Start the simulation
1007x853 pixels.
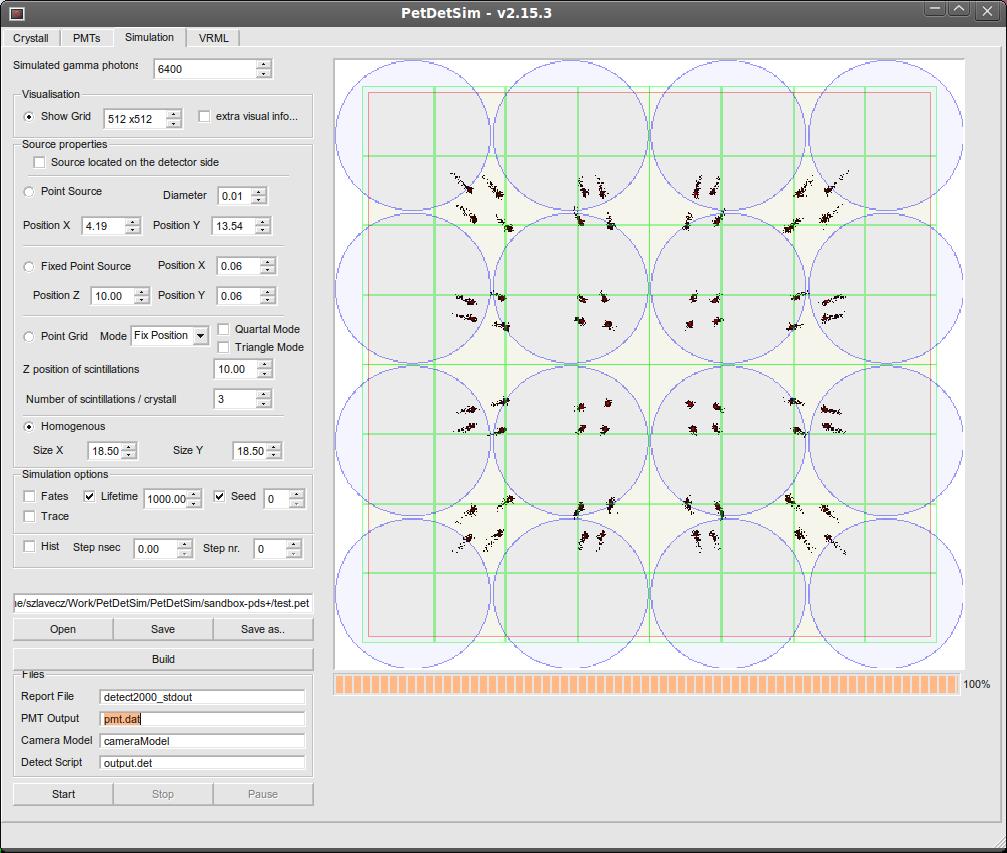coord(63,795)
